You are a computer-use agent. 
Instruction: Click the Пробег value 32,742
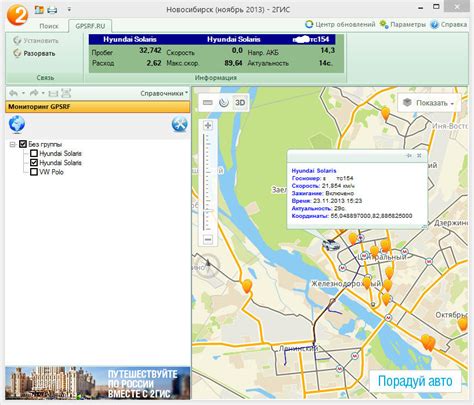150,51
